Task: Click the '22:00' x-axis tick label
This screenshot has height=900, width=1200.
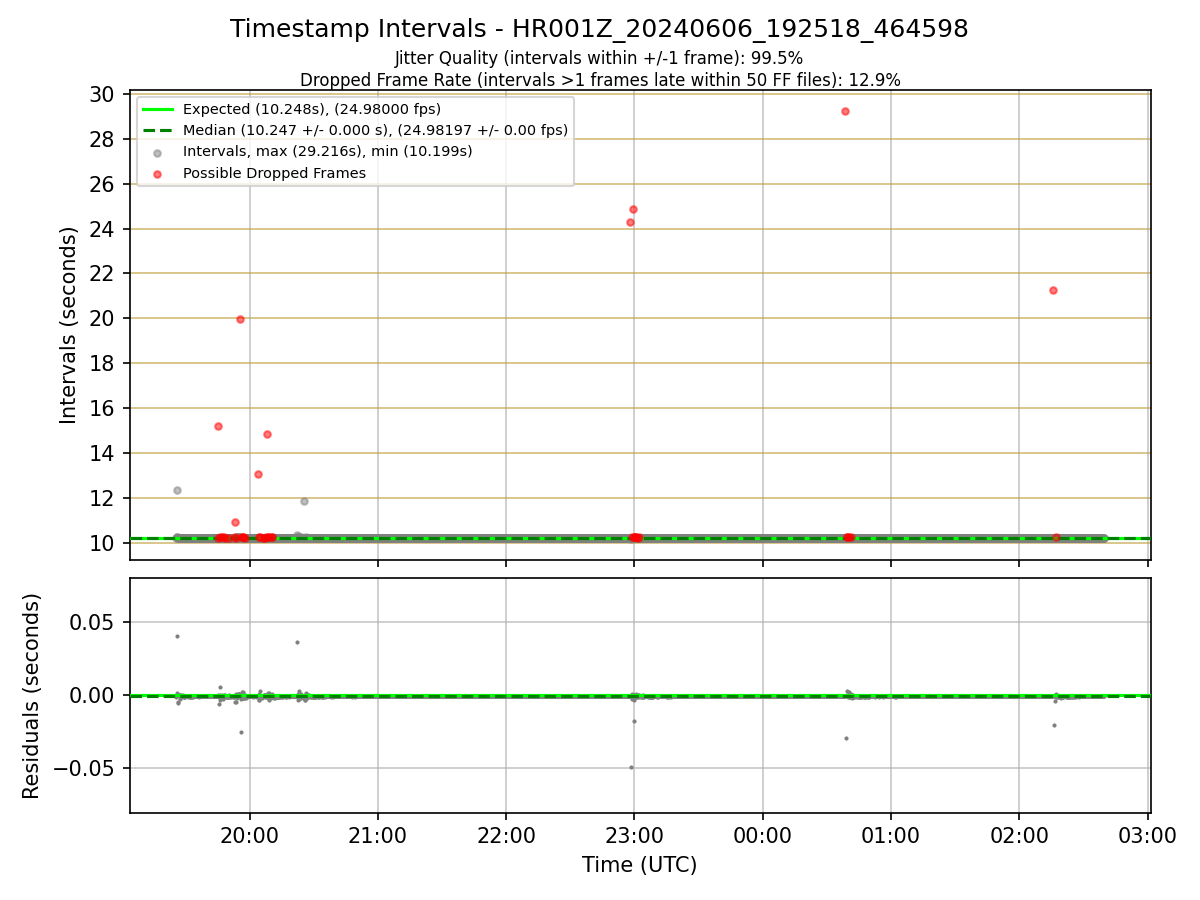Action: [x=506, y=837]
